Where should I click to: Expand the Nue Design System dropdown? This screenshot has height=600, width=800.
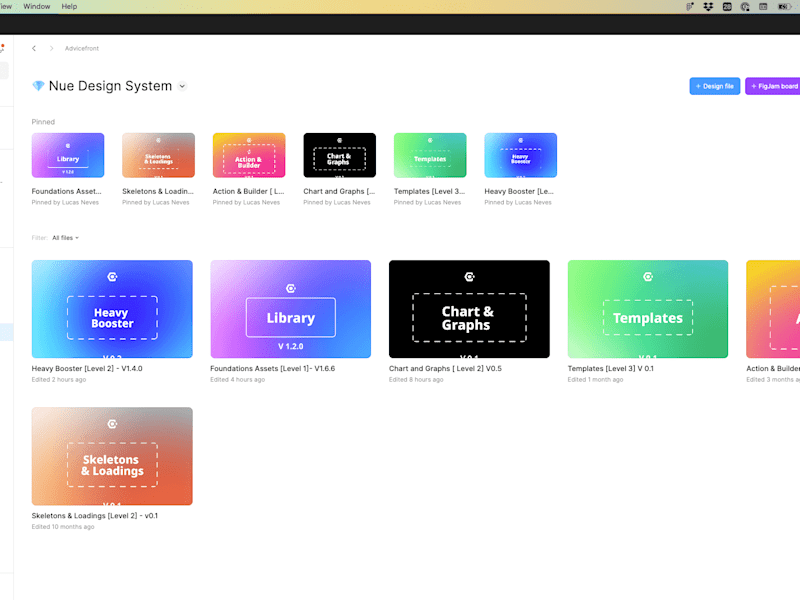pos(182,86)
